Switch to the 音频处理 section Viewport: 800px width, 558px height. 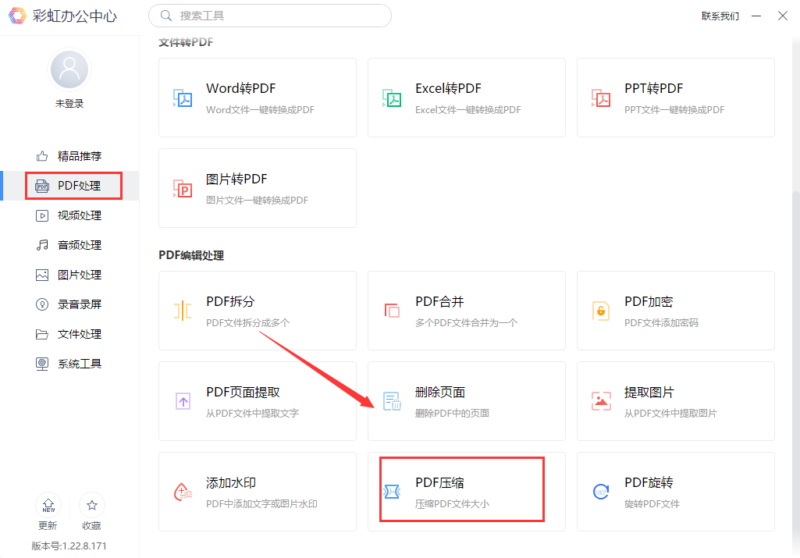point(69,245)
